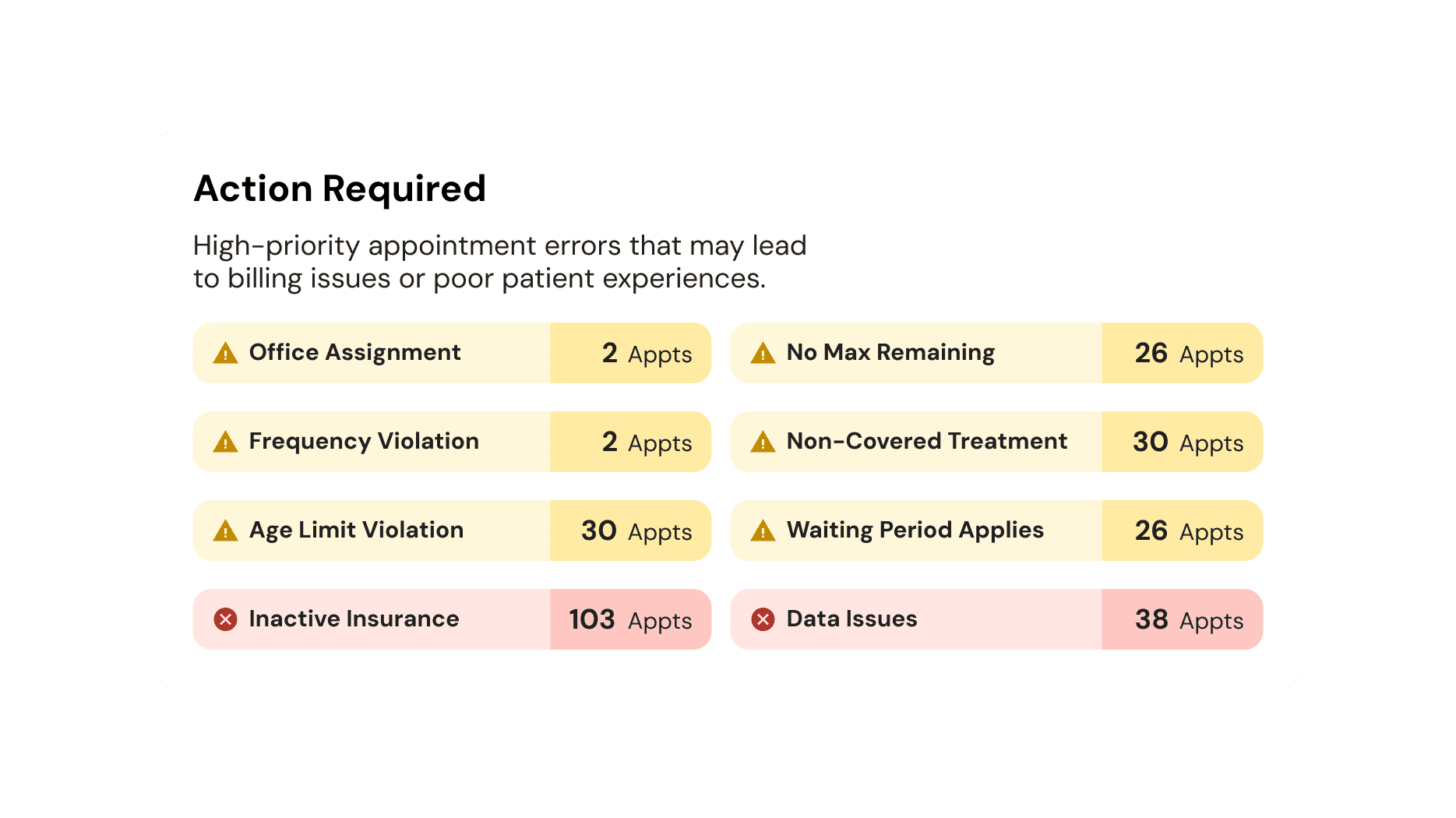Click the Frequency Violation warning triangle icon
1456x818 pixels.
click(225, 442)
